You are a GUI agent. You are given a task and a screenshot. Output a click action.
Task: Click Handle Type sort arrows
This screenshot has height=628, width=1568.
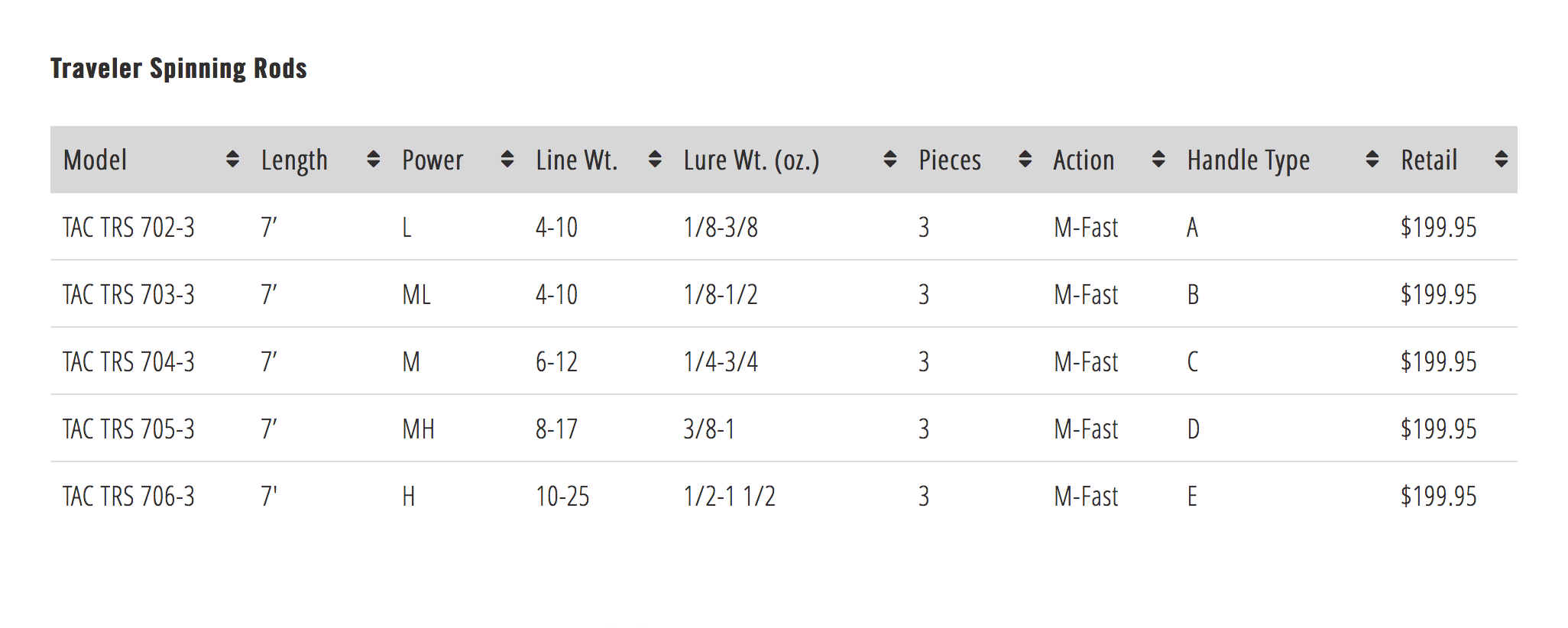[1372, 160]
